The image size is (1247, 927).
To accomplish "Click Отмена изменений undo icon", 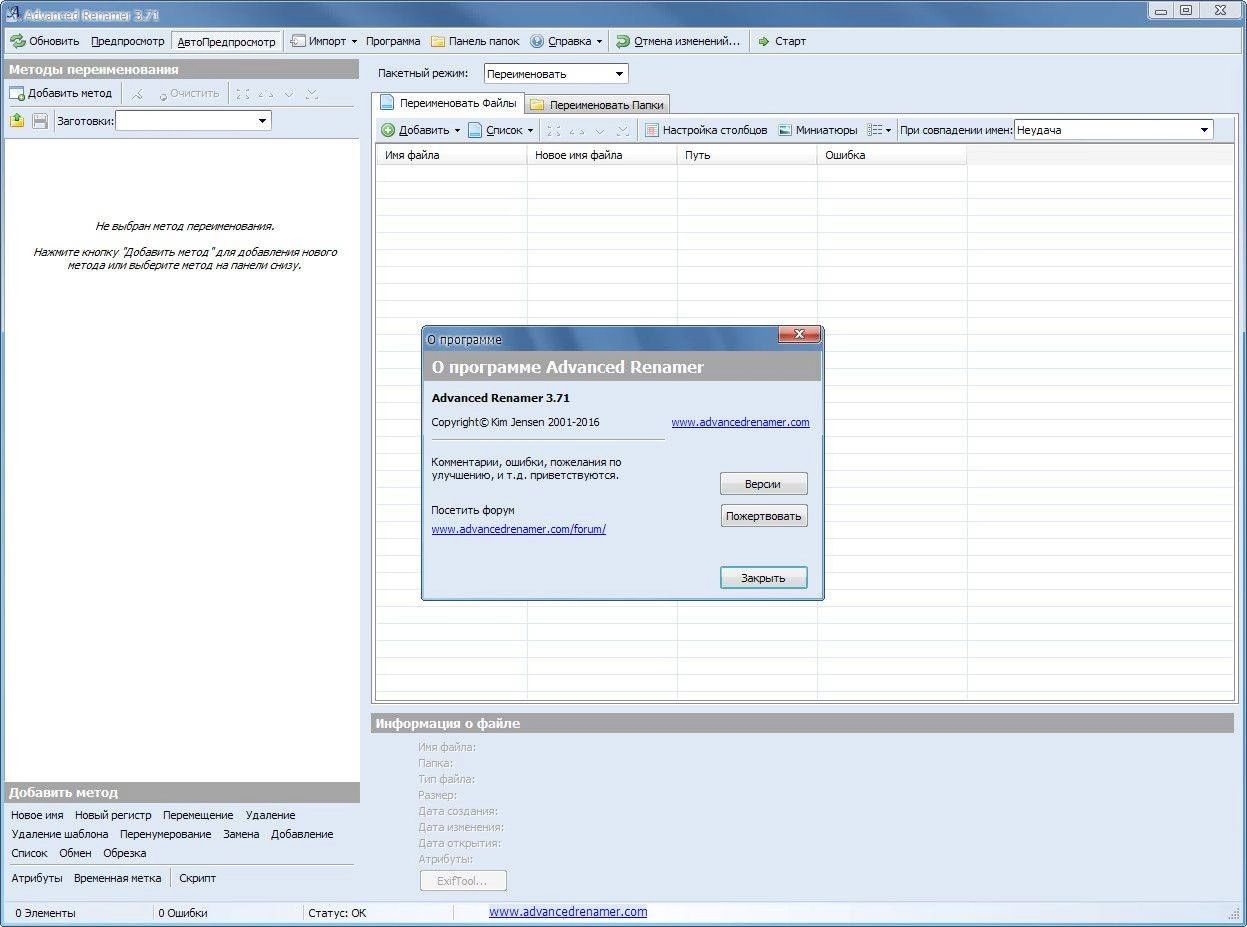I will [623, 41].
